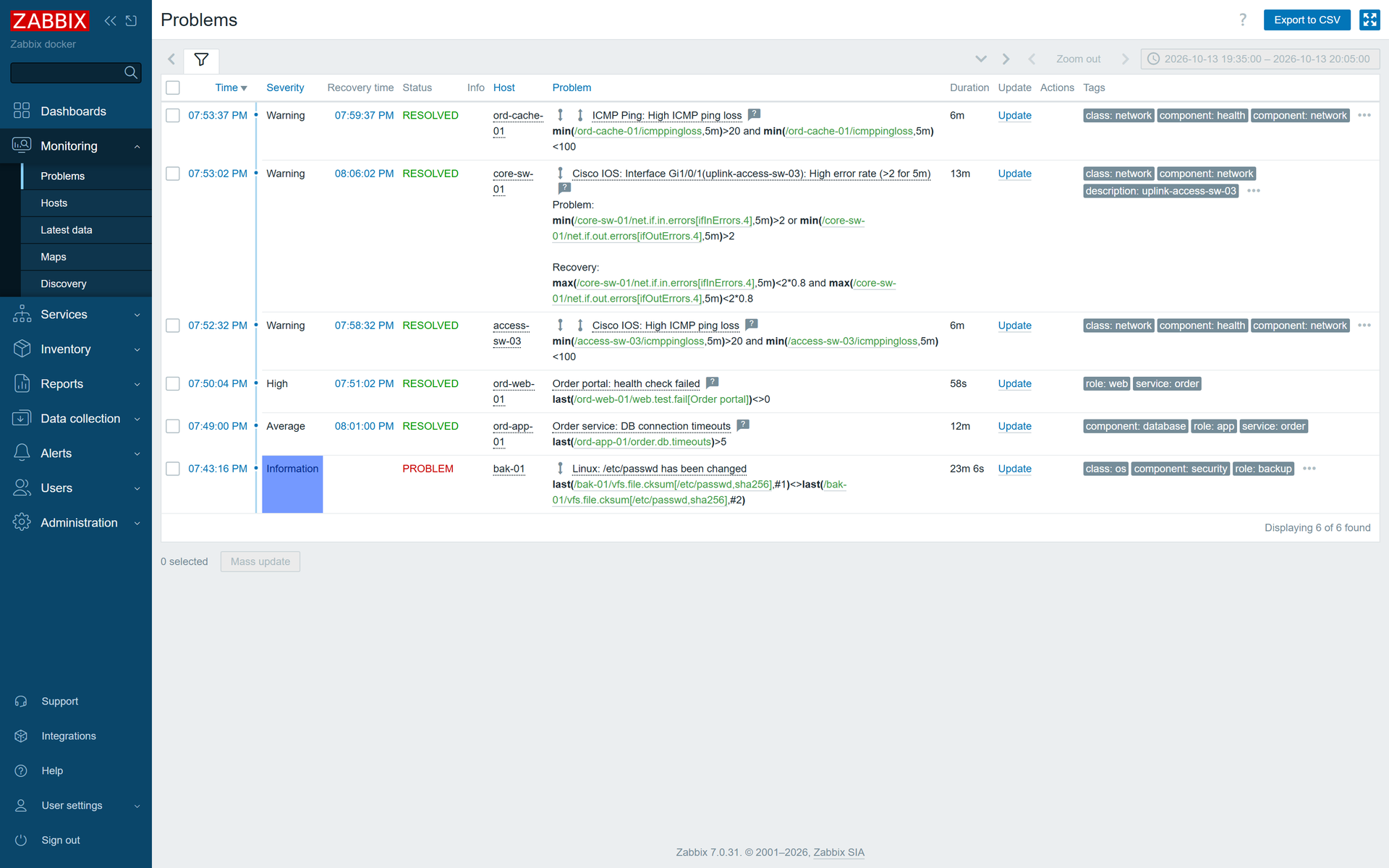Select checkbox for ord-web-01 problem row

(x=173, y=383)
